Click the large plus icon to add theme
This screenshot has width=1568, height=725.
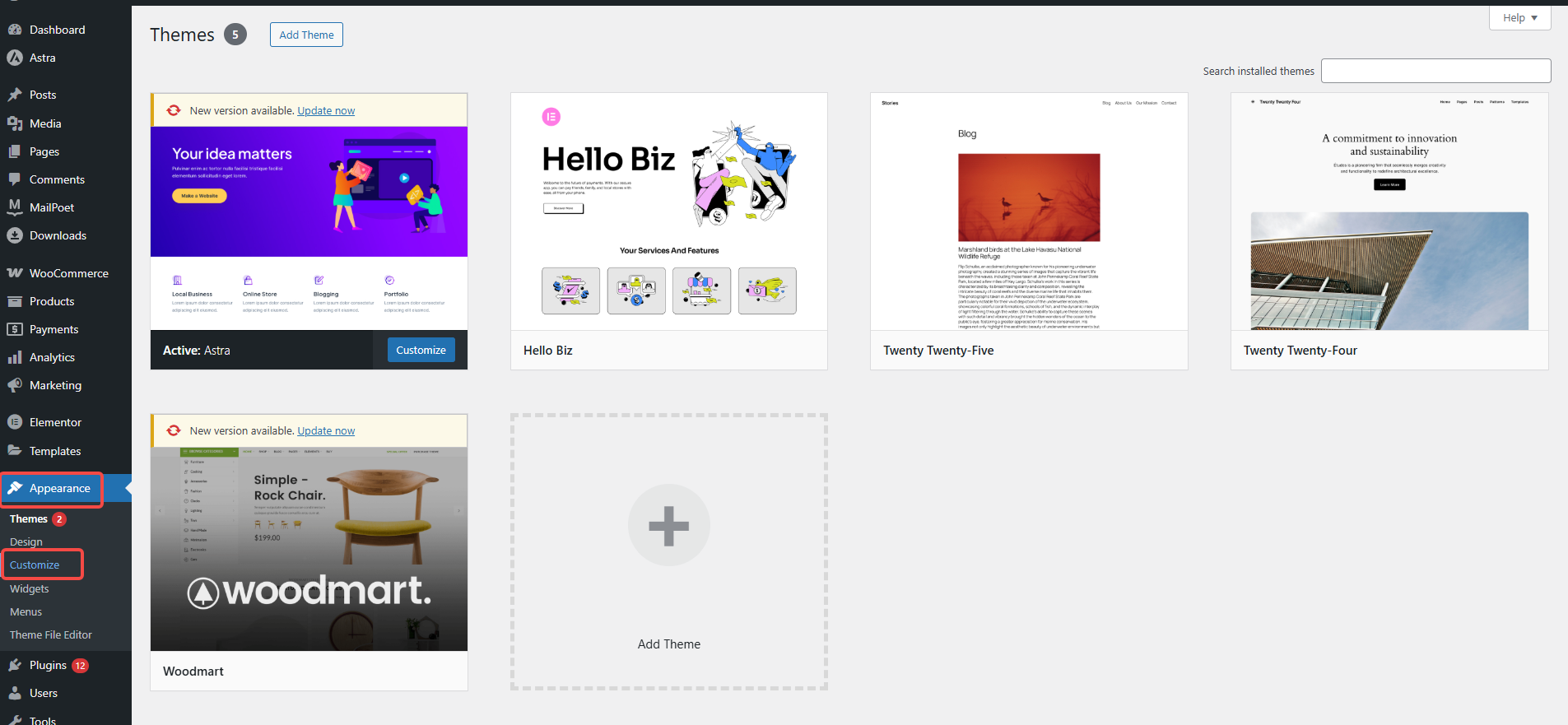click(668, 525)
